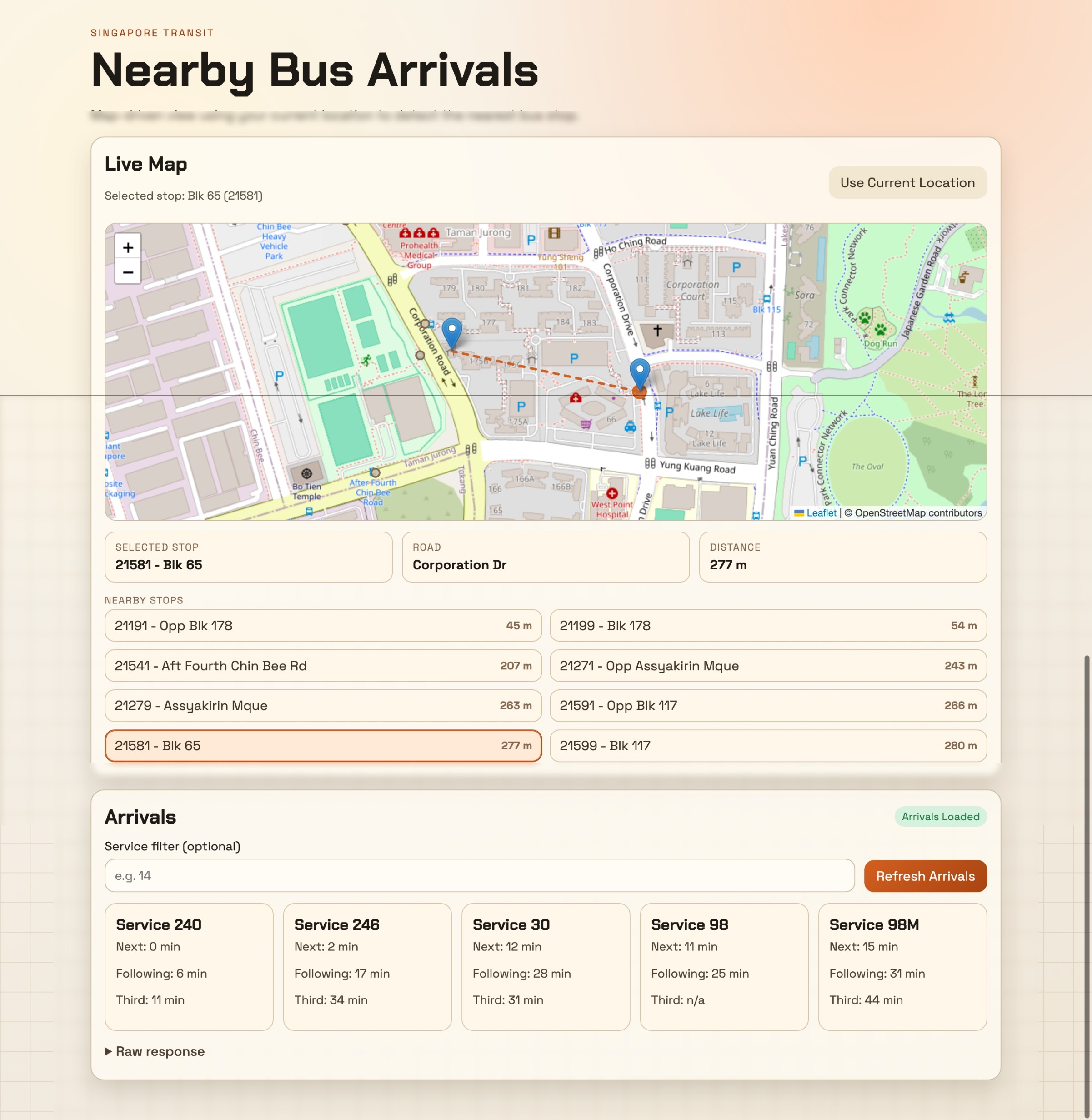Click the 'Corporation Dr' road value
This screenshot has height=1120, width=1092.
[x=460, y=565]
